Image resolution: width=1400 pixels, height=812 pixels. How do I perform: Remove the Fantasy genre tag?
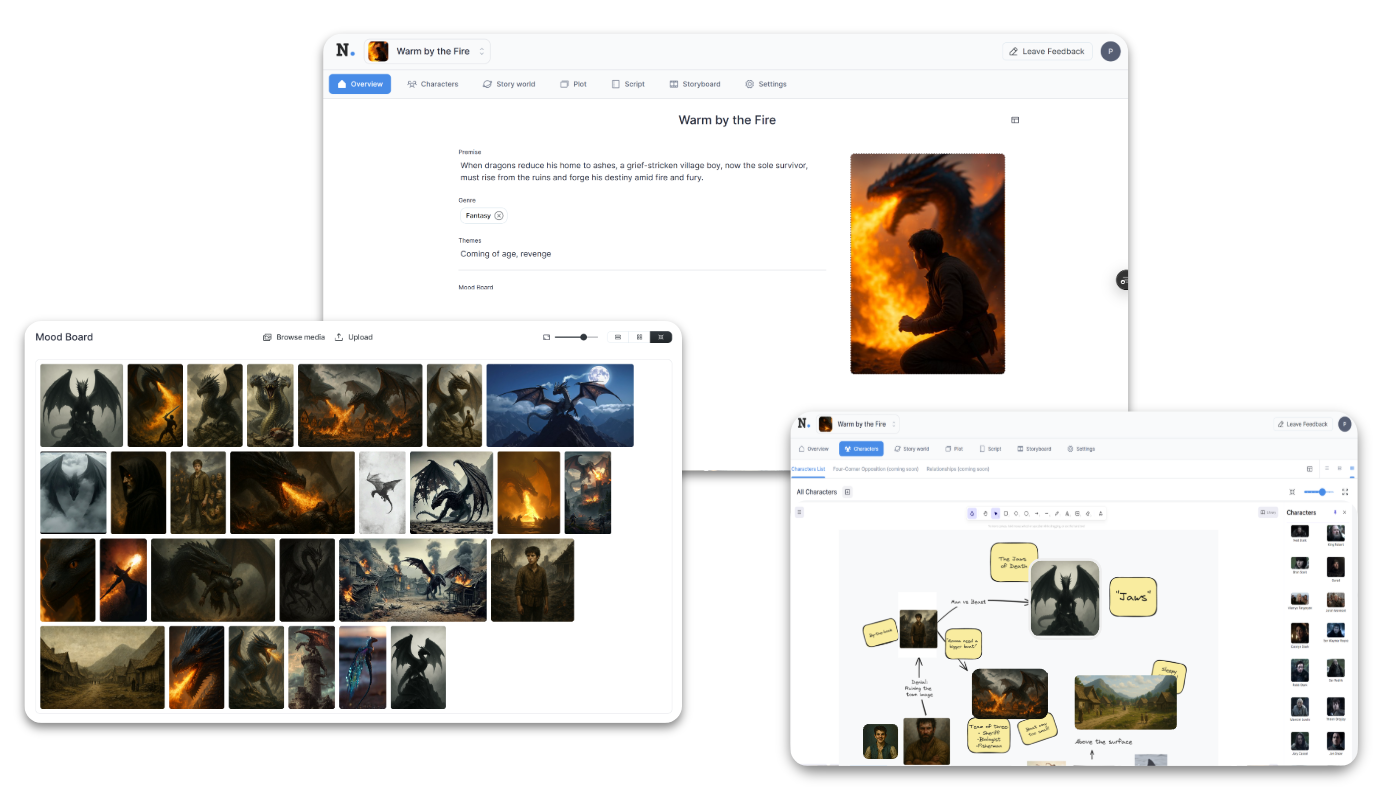pyautogui.click(x=499, y=215)
